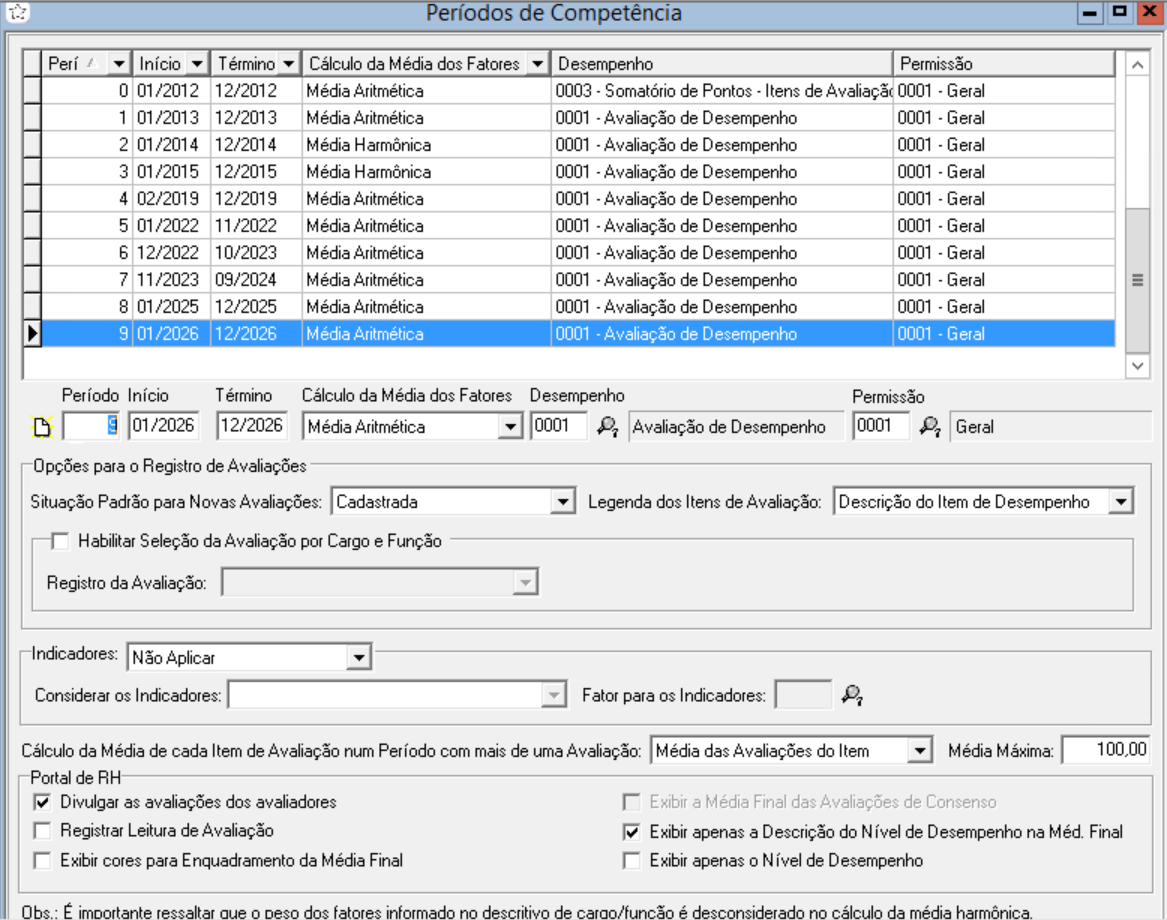This screenshot has height=920, width=1167.
Task: Enable Habilitar Seleção da Avaliação por Cargo e Função
Action: point(59,541)
